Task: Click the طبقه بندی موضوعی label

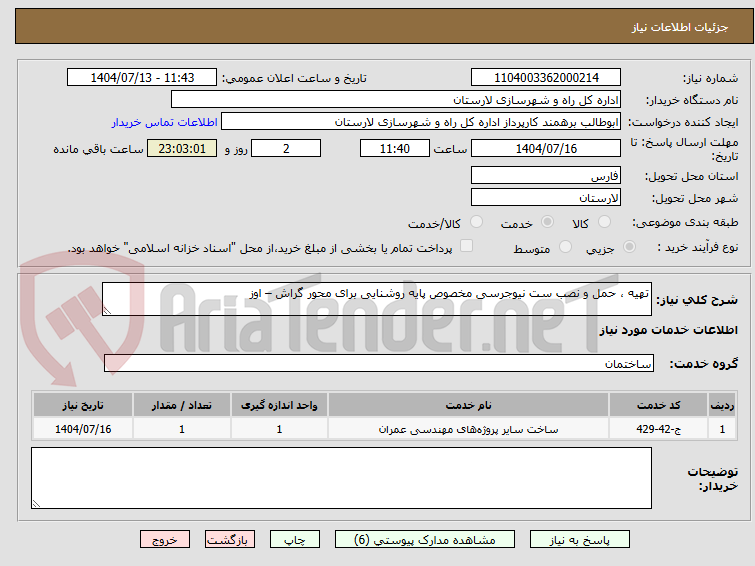Action: [x=685, y=223]
